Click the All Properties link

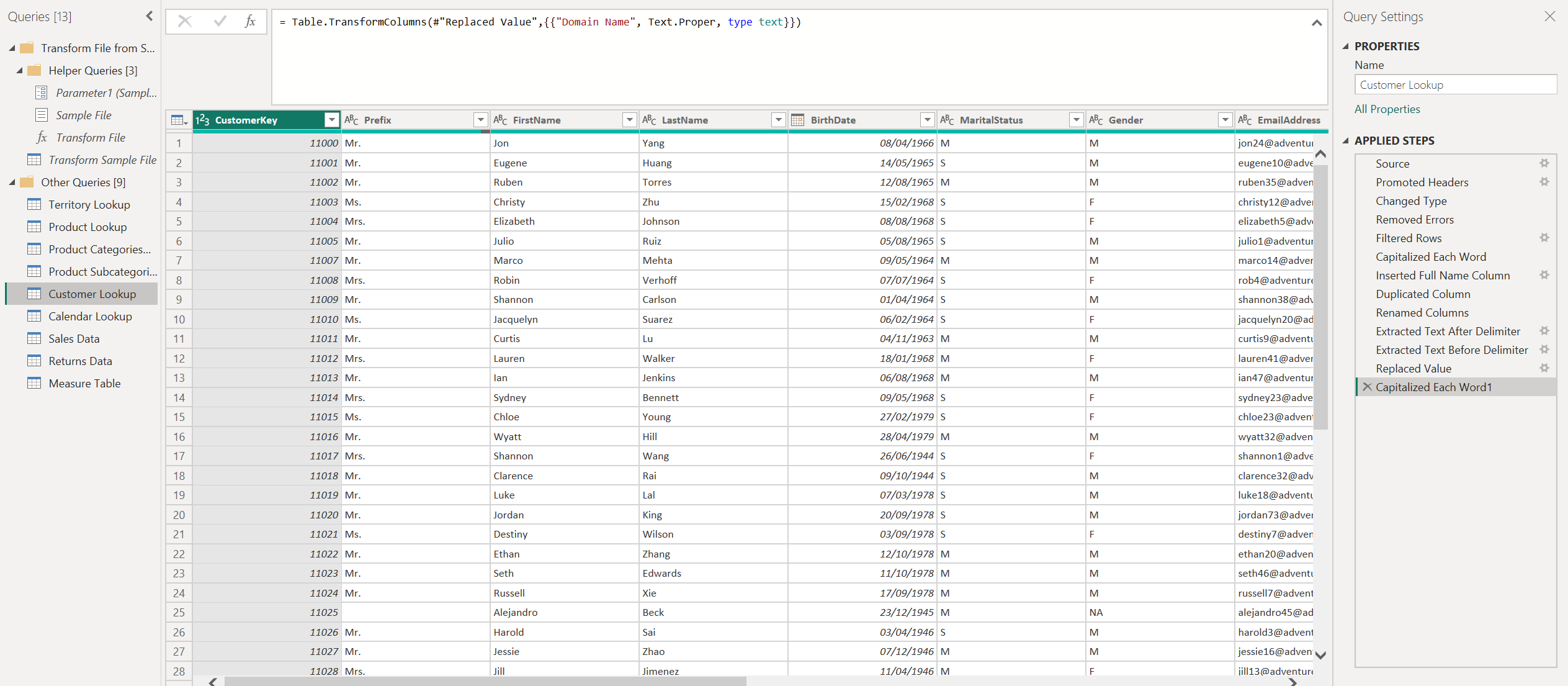(x=1387, y=109)
